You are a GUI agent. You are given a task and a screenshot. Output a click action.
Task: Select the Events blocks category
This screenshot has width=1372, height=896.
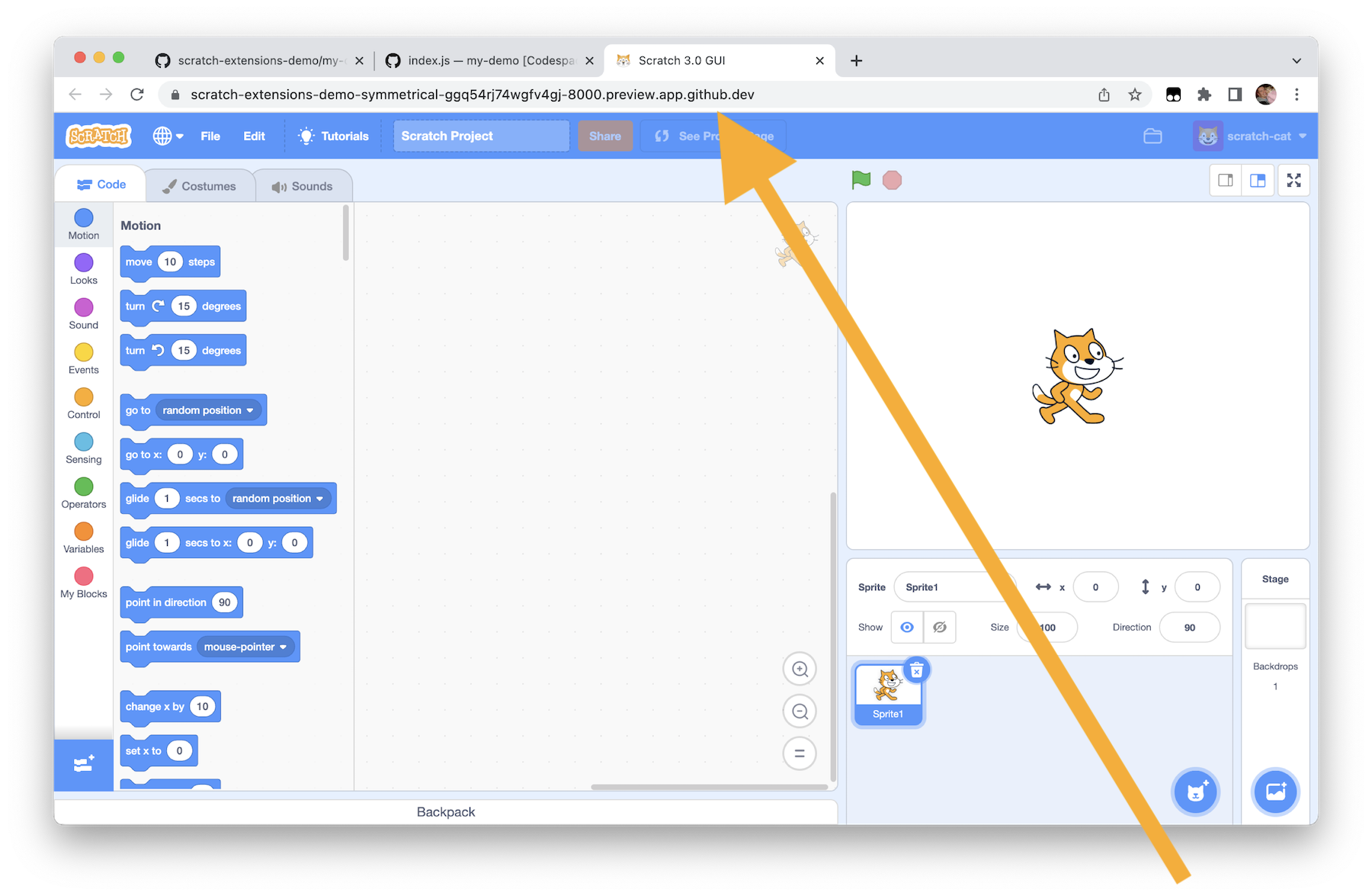pos(83,358)
